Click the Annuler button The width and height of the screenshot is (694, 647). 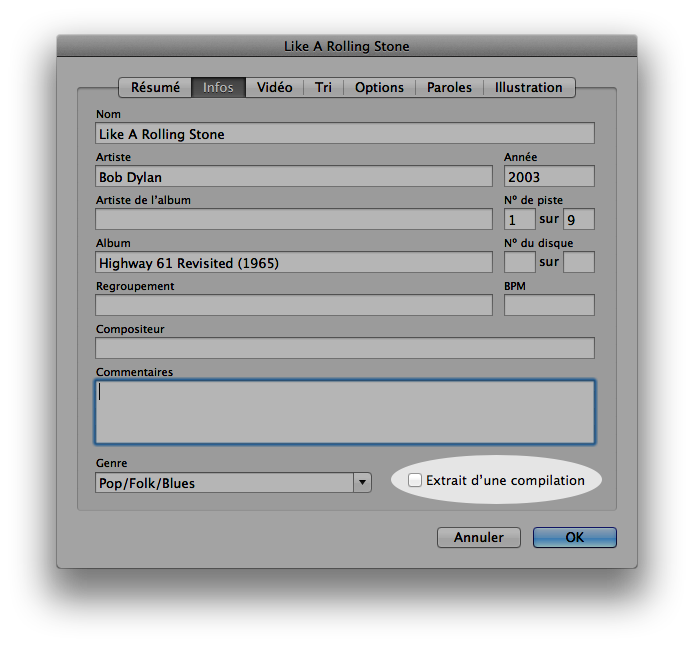pos(478,537)
